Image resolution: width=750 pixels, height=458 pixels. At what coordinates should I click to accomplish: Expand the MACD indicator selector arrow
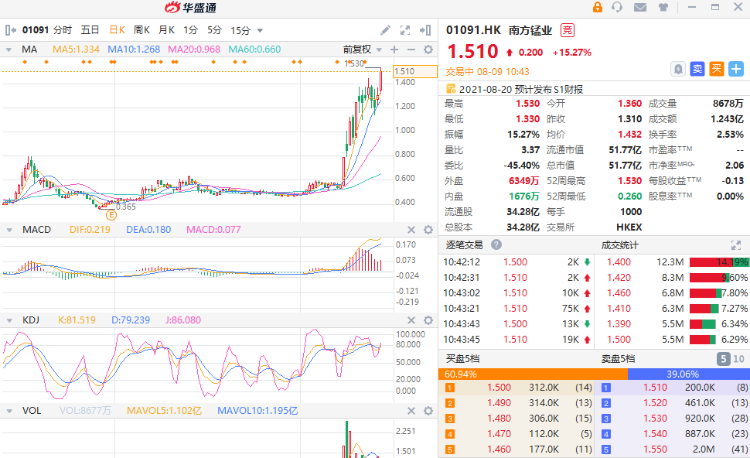pos(11,230)
